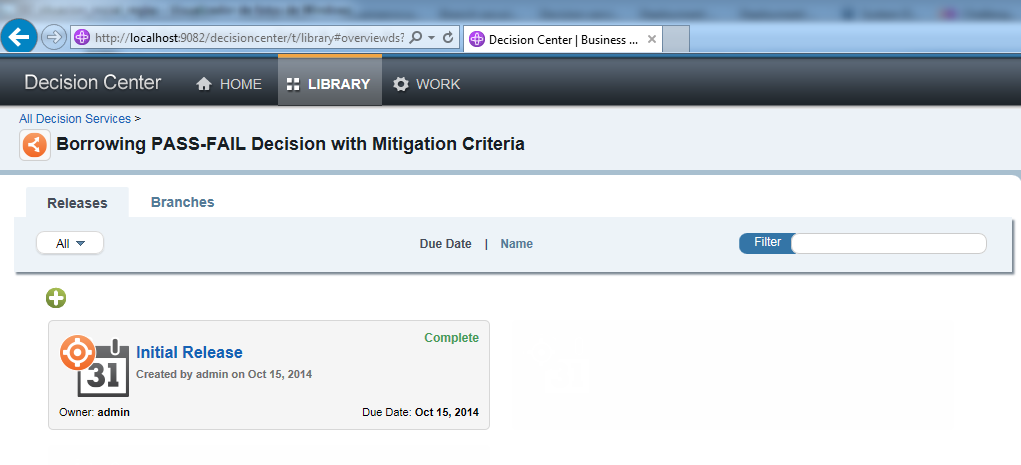Open the LIBRARY navigation tab

pyautogui.click(x=329, y=84)
